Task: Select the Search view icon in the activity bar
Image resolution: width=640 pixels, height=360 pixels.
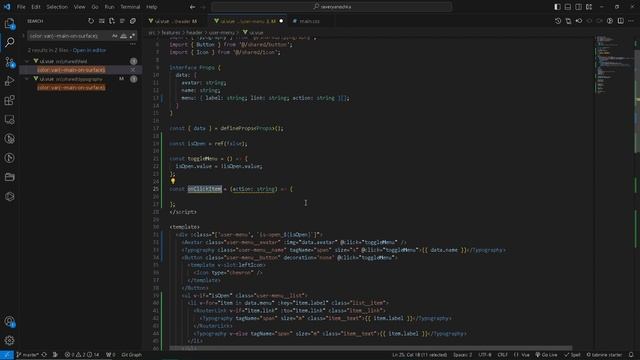Action: 9,42
